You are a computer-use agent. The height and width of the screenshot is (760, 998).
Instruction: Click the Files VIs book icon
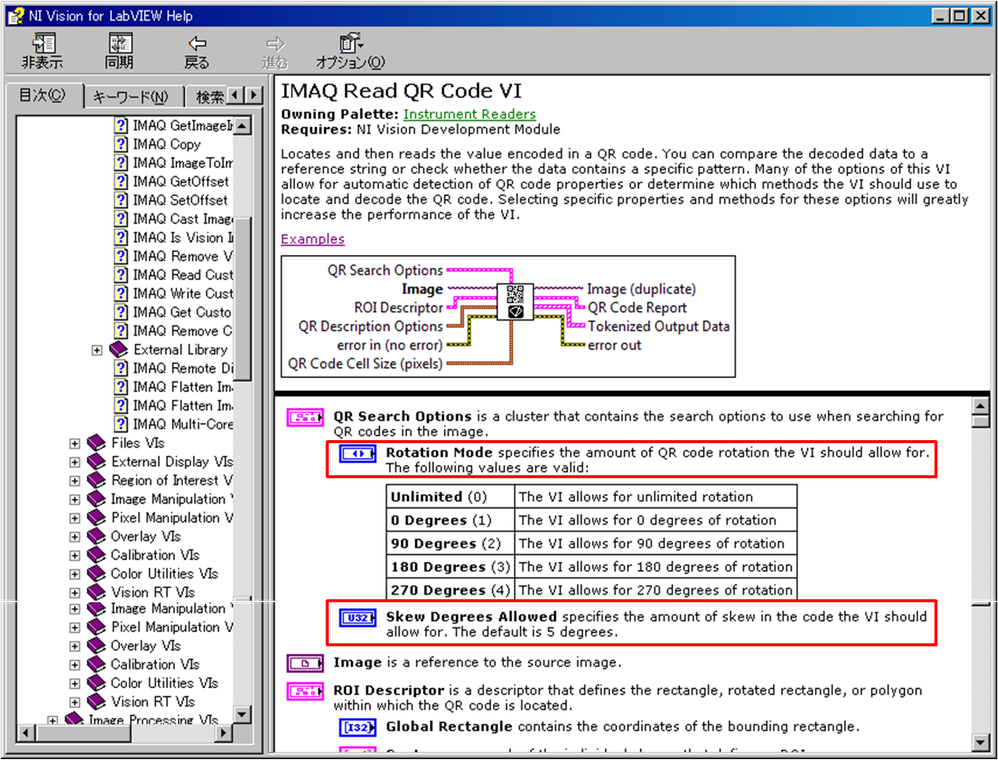coord(96,443)
